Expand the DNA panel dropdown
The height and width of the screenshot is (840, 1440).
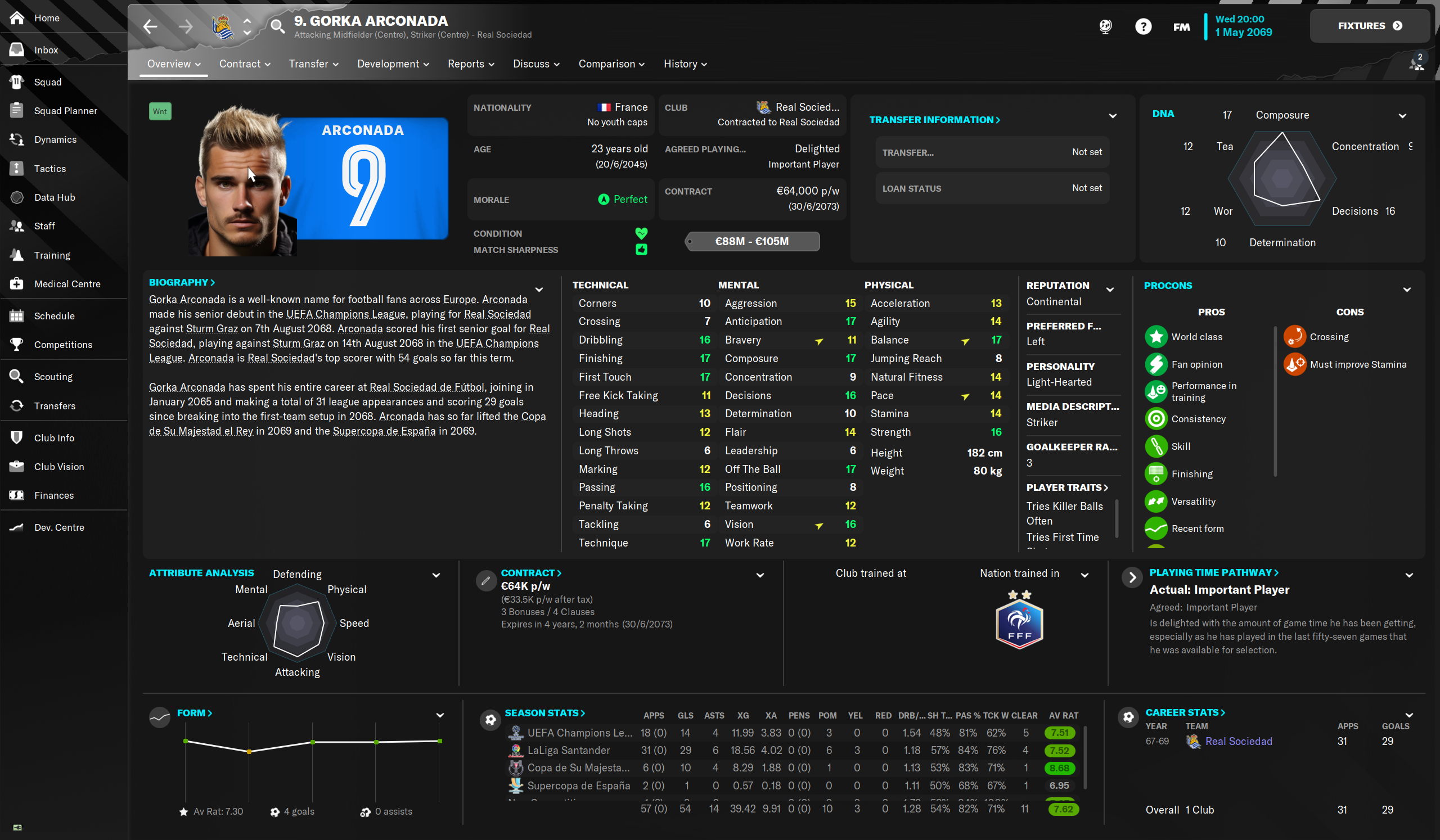(1402, 116)
